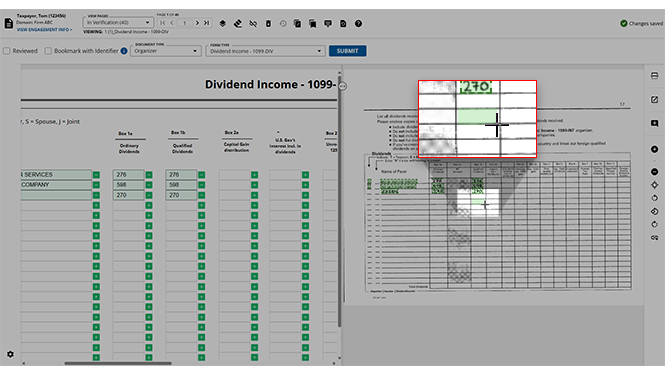Click the document refresh toolbar icon
This screenshot has height=392, width=665.
click(x=343, y=24)
